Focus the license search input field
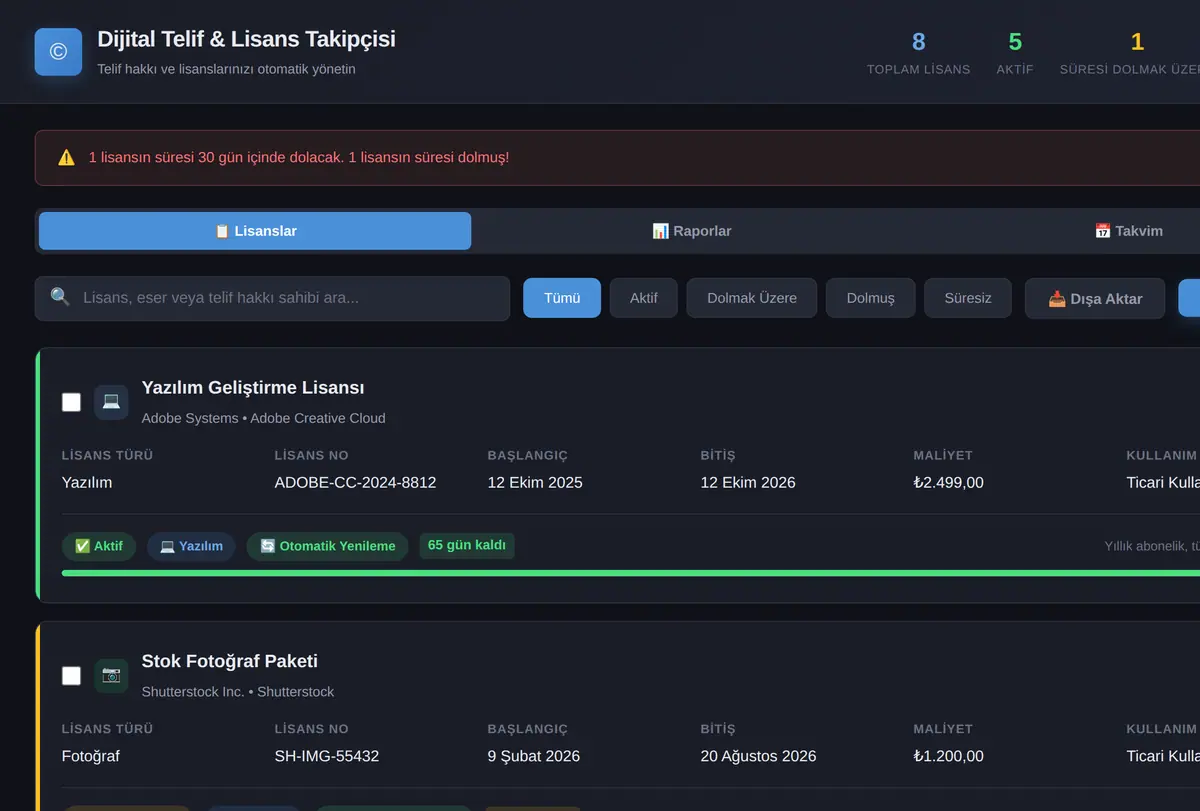Screen dimensions: 1200x811 tap(272, 298)
